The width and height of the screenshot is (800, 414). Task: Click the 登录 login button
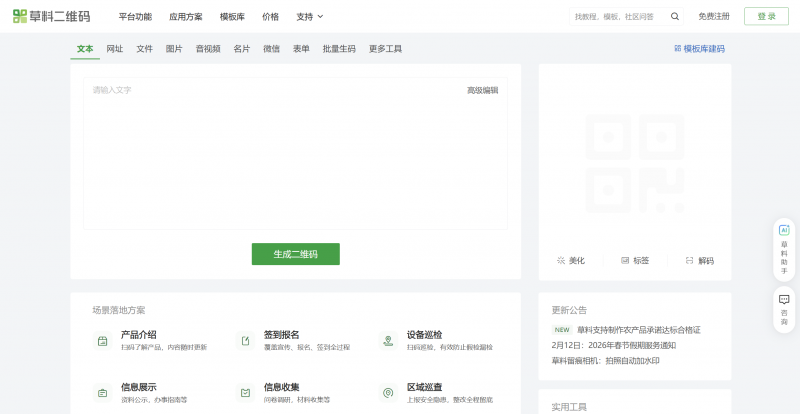(766, 16)
